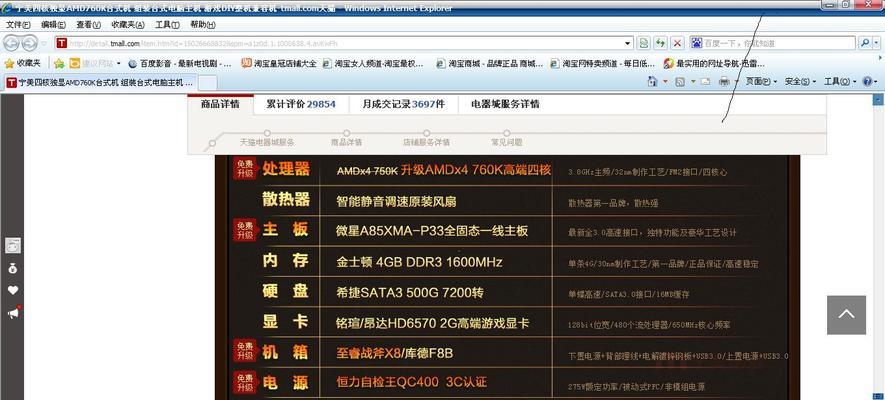Click add-to-favorites-bar star icon
This screenshot has height=400, width=885.
(59, 63)
